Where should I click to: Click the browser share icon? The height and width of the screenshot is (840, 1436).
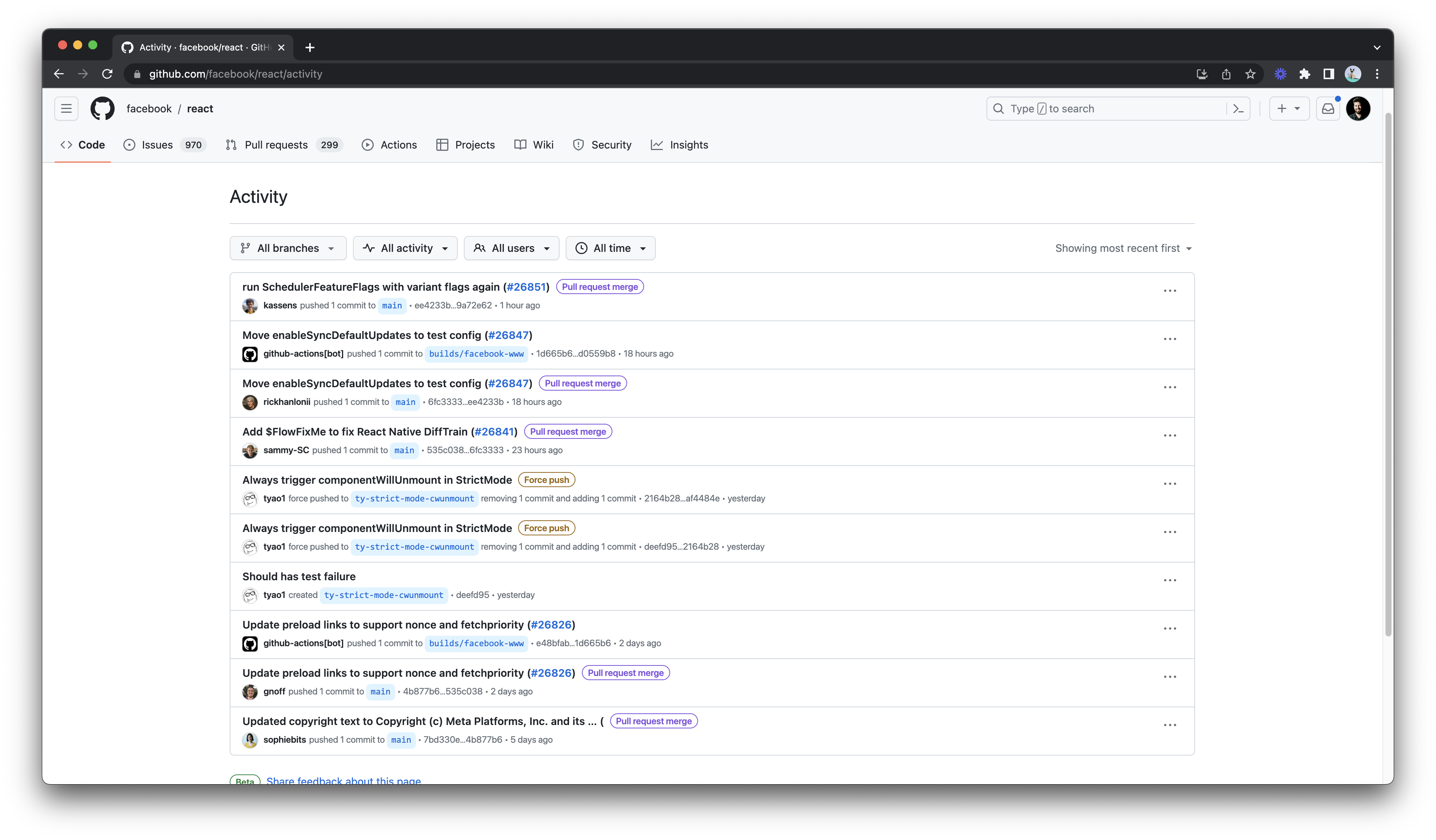[1226, 74]
